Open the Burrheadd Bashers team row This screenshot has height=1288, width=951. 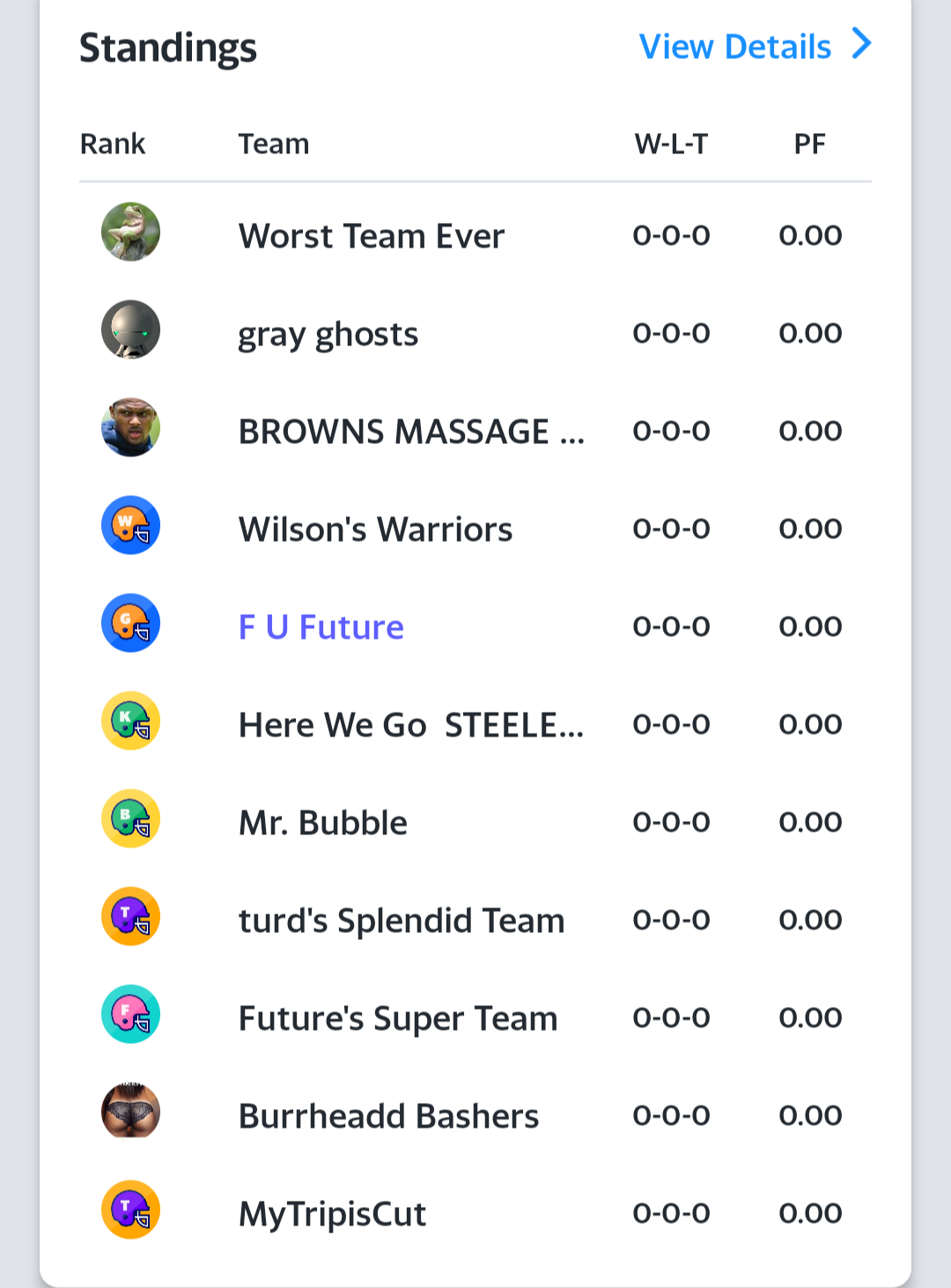pos(475,1115)
